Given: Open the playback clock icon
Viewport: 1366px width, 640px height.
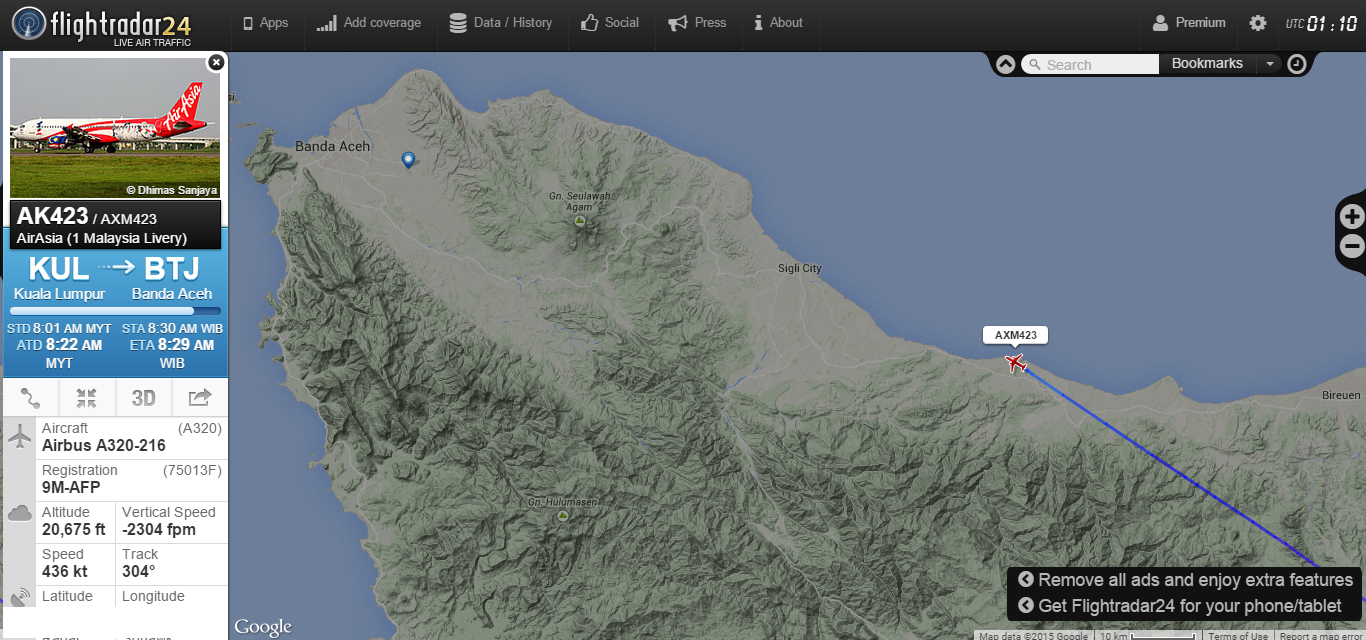Looking at the screenshot, I should click(x=1296, y=64).
